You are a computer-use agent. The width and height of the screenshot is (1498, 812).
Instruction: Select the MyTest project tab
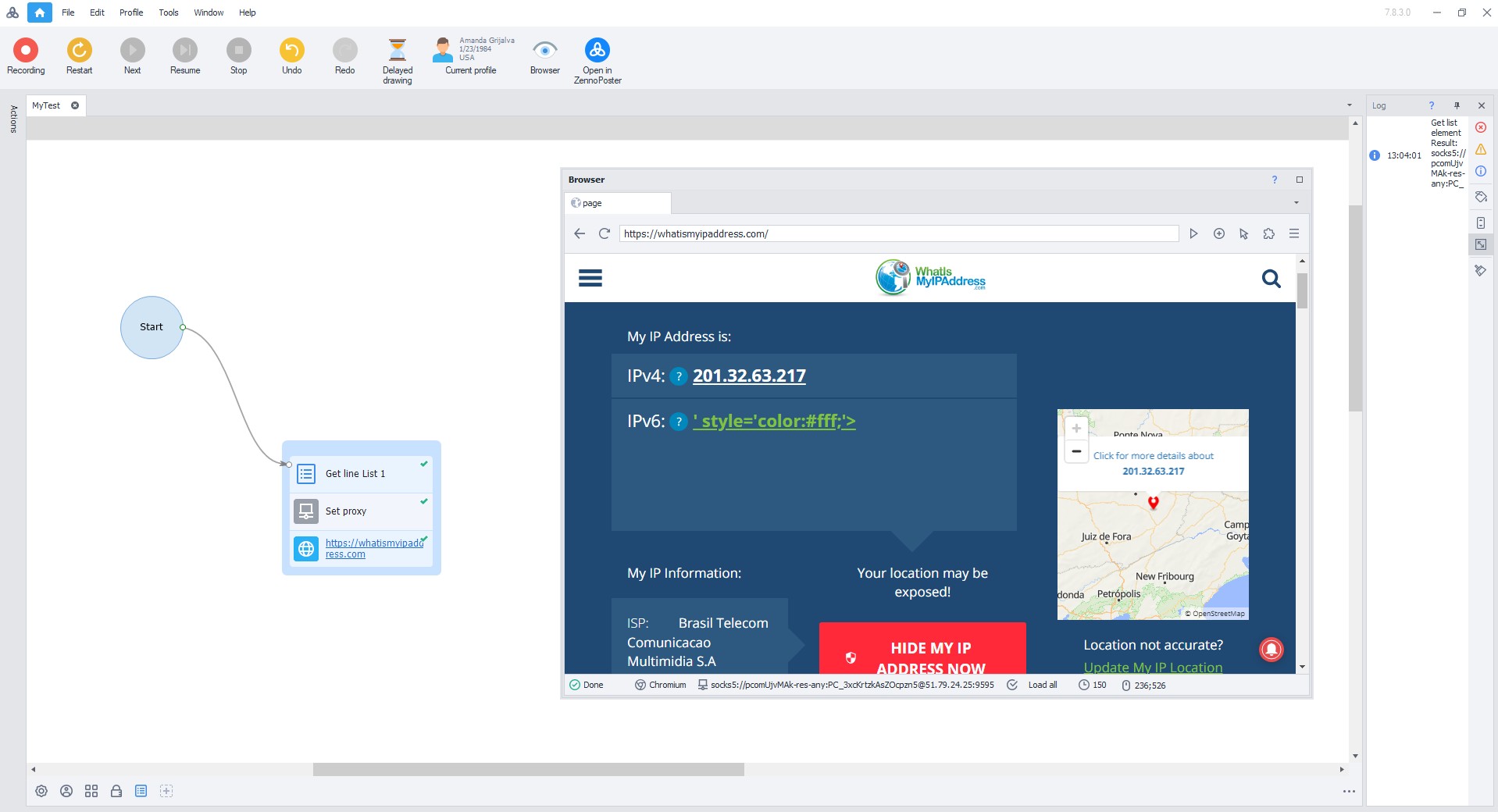point(46,105)
